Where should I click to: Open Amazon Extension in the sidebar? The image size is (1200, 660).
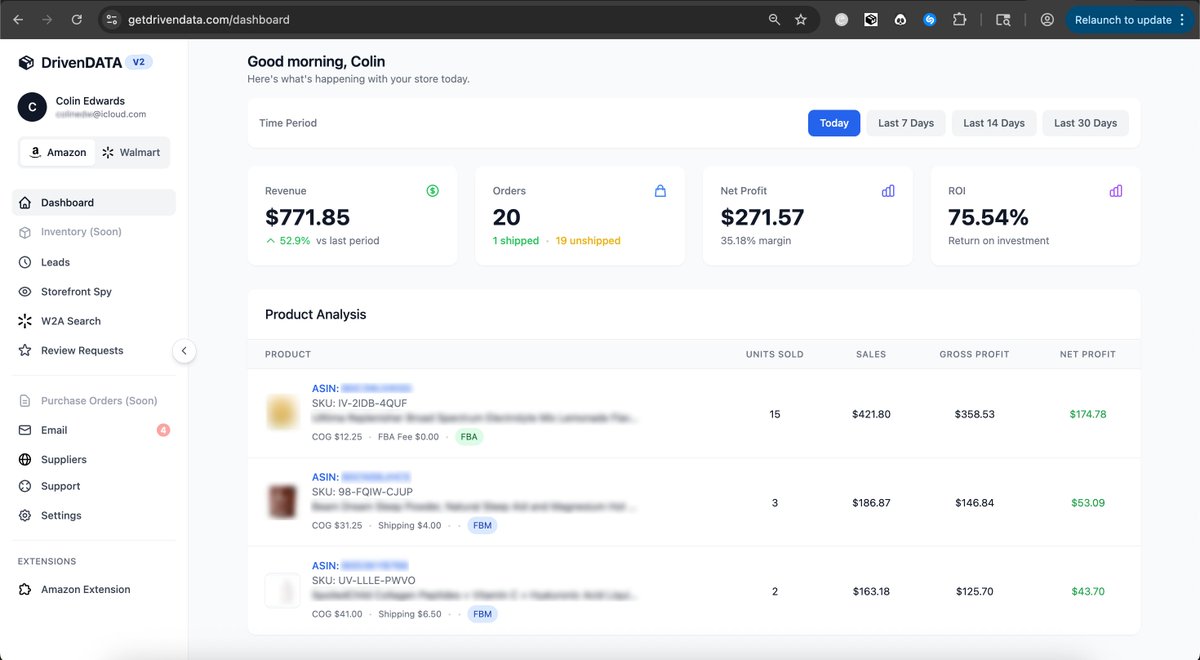tap(94, 590)
